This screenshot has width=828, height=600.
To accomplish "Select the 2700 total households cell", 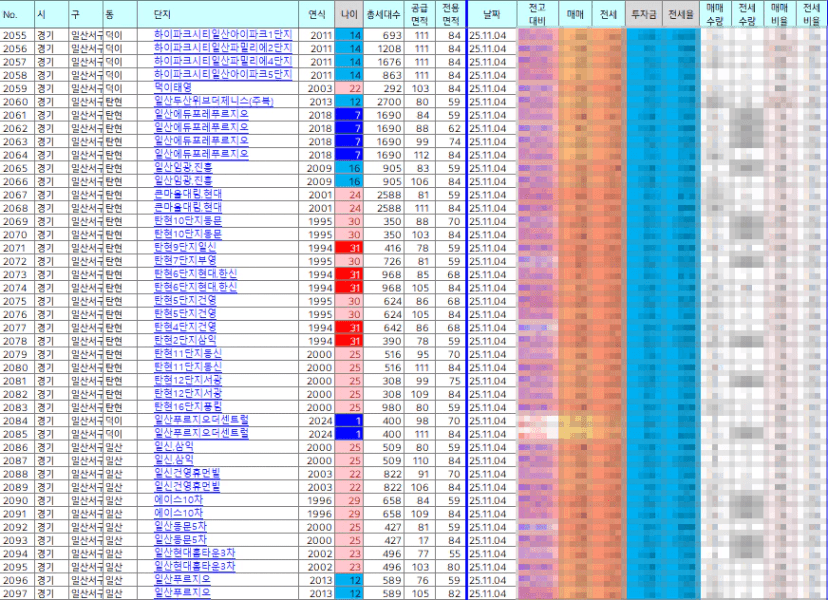I will (383, 101).
